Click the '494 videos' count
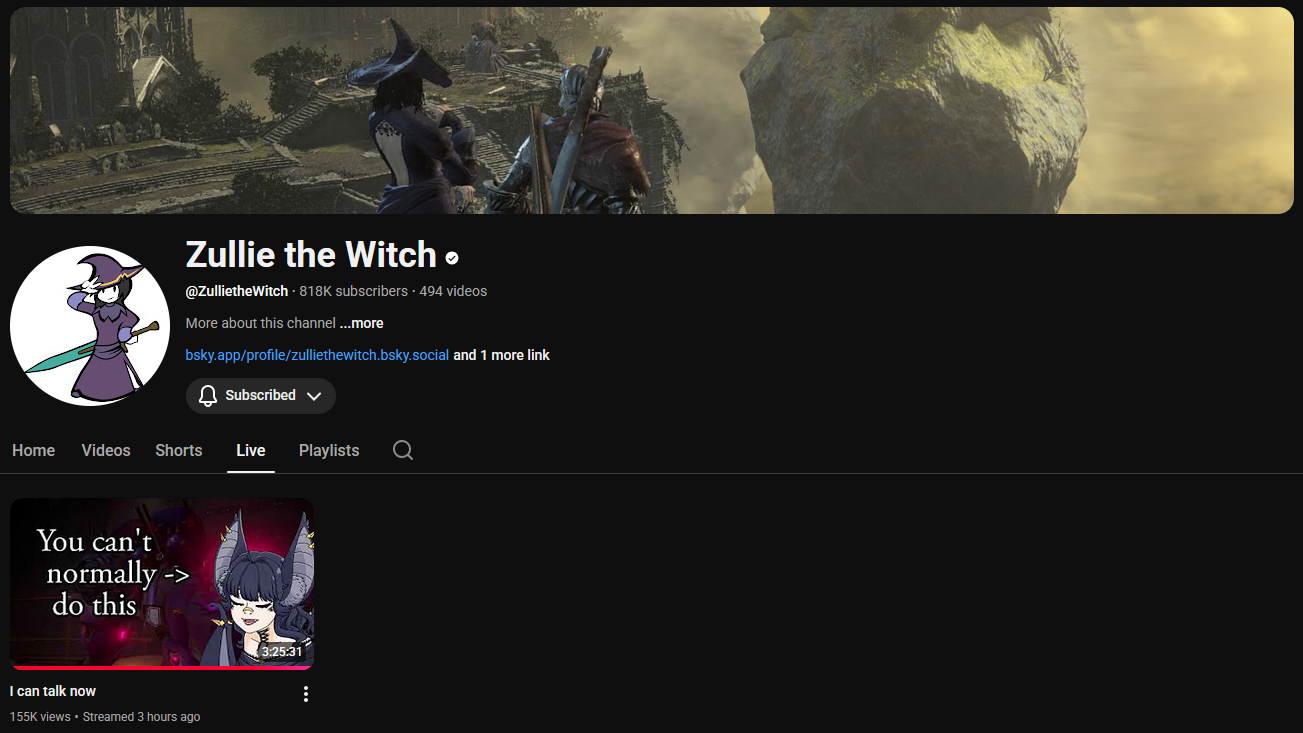Image resolution: width=1303 pixels, height=733 pixels. (x=453, y=291)
